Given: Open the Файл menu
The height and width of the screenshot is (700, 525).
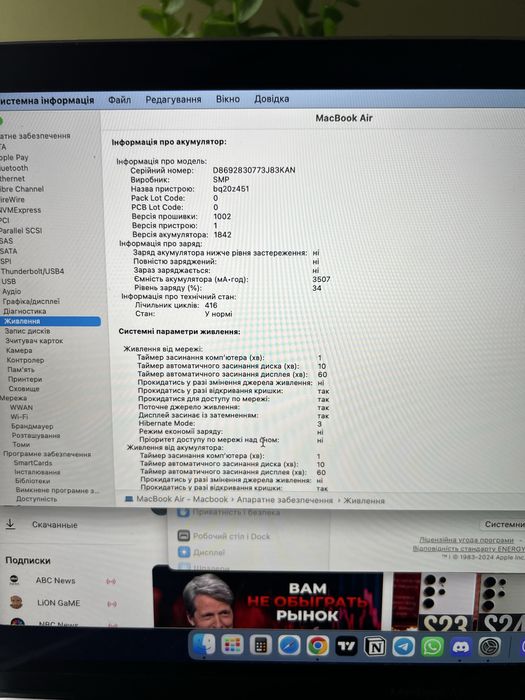Looking at the screenshot, I should [x=120, y=100].
